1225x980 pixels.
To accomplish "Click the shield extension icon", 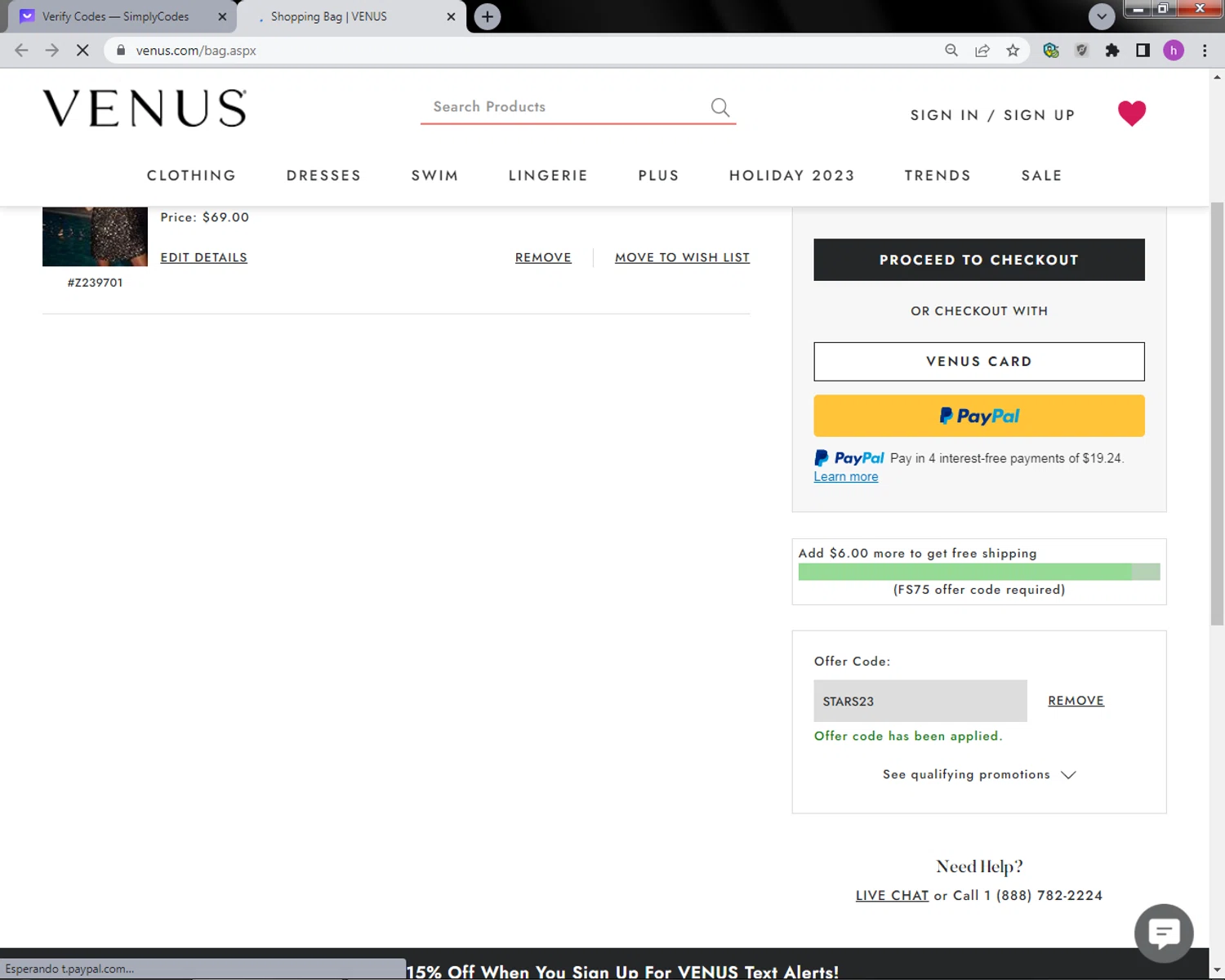I will click(x=1081, y=51).
